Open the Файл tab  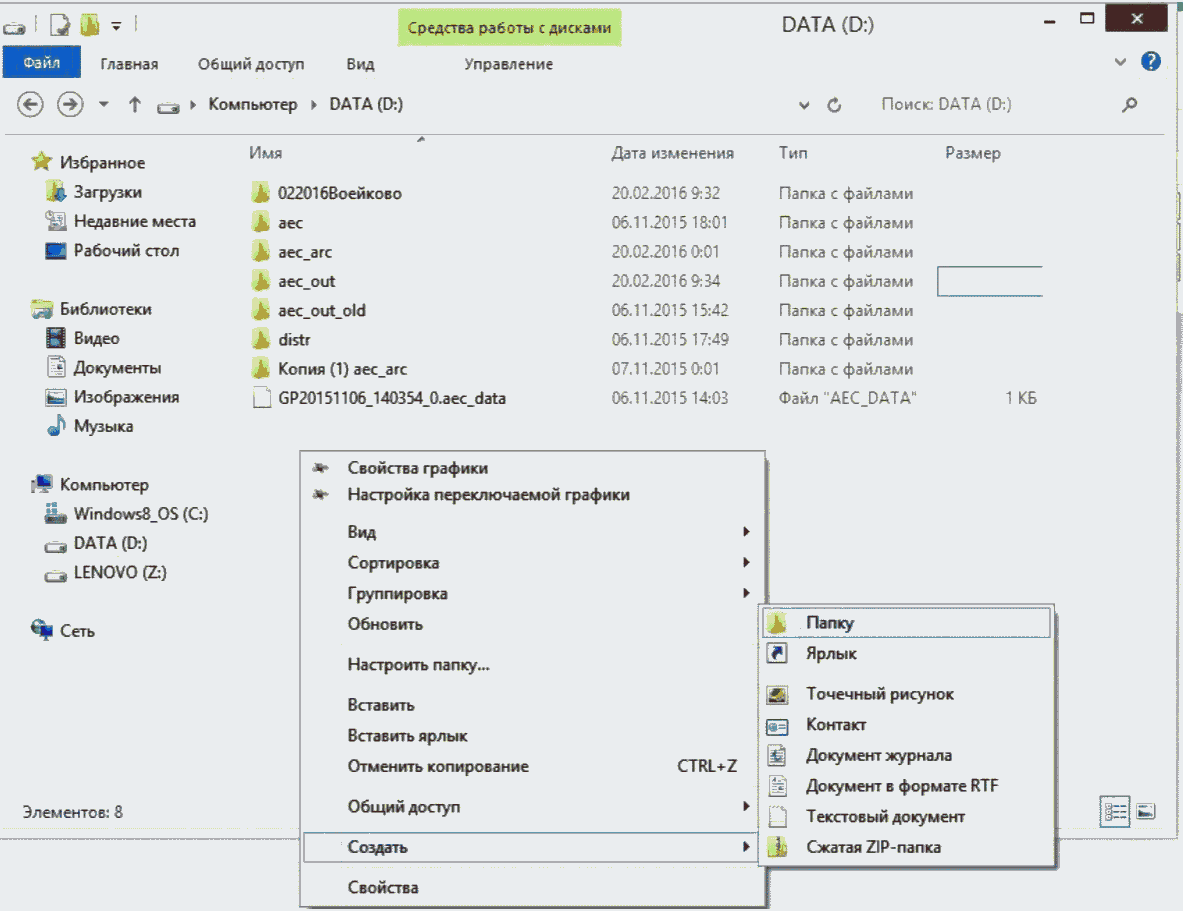41,63
